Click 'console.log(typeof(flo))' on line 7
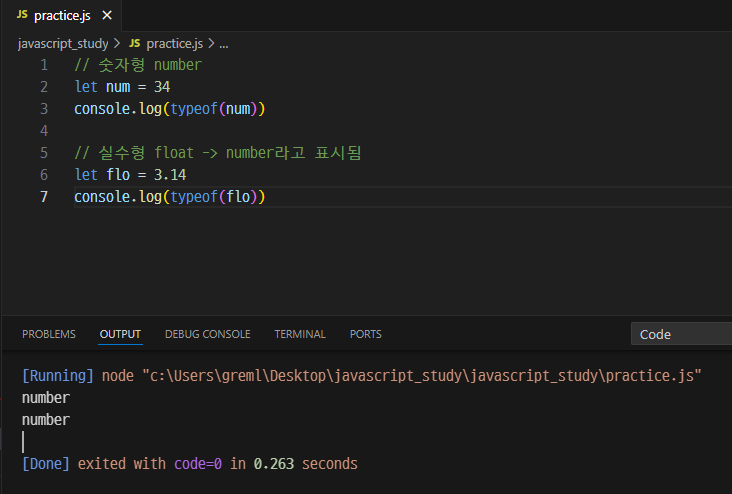This screenshot has height=494, width=732. point(169,197)
